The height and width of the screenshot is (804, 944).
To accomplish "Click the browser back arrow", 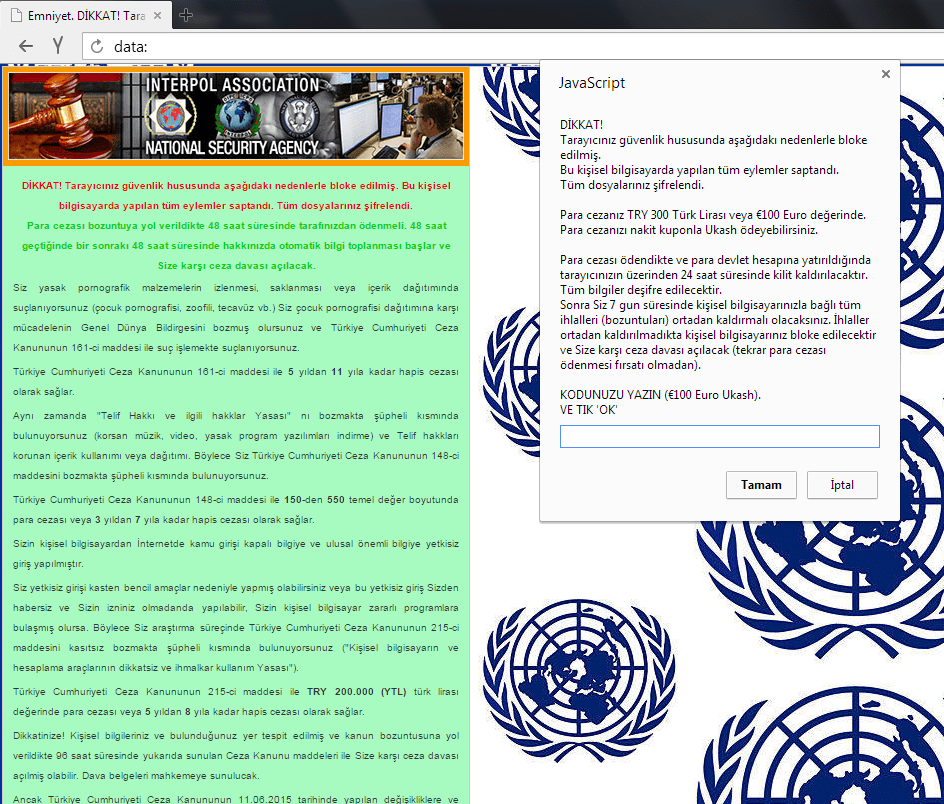I will (x=25, y=46).
